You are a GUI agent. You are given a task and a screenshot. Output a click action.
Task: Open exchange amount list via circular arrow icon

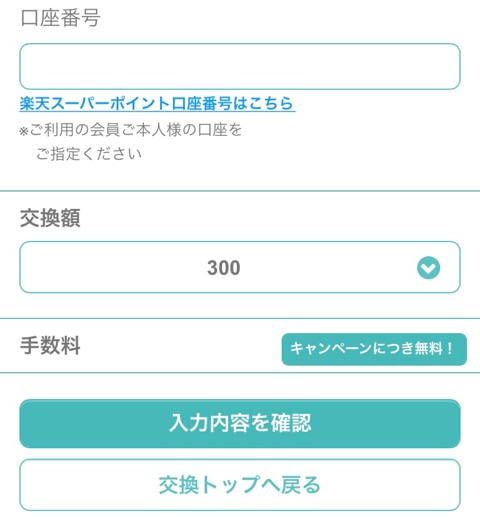tap(428, 268)
